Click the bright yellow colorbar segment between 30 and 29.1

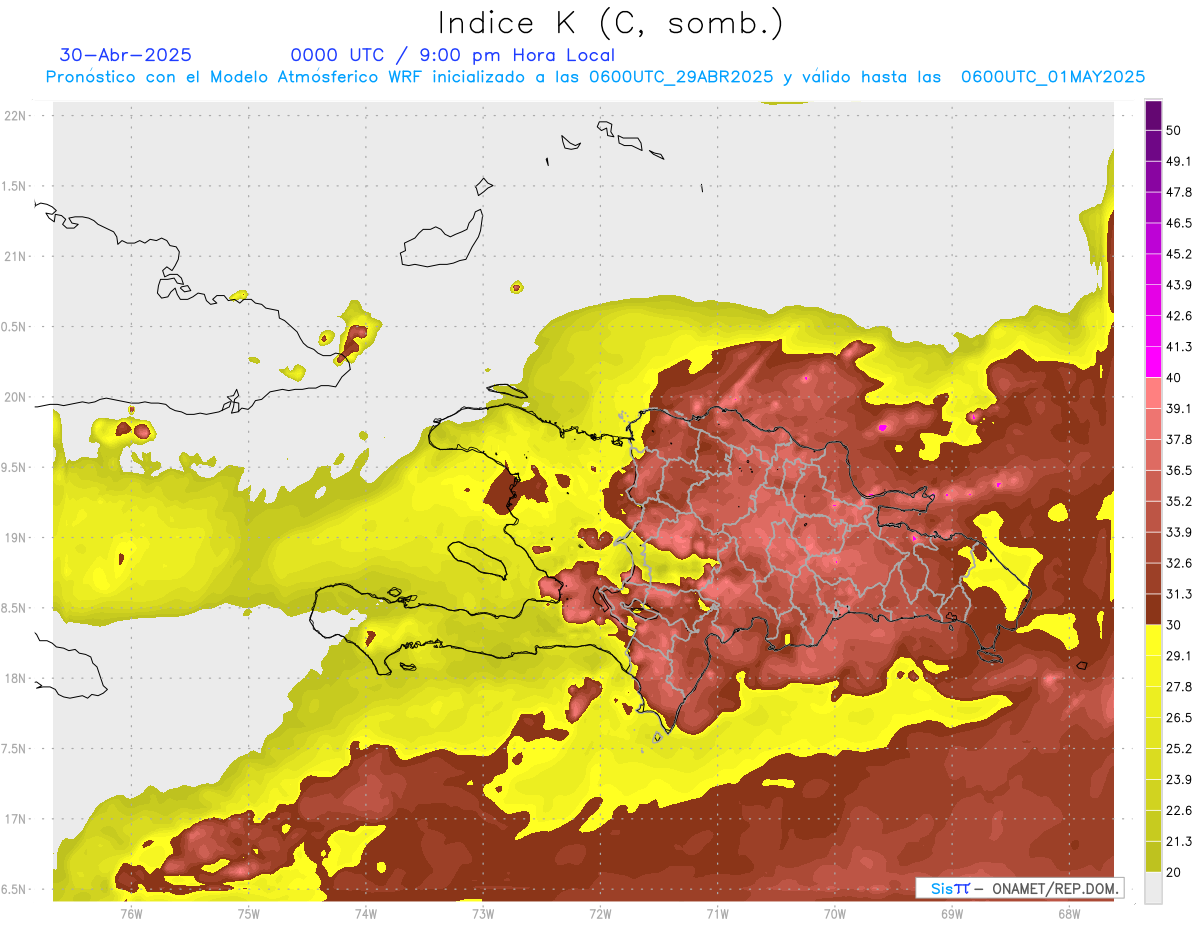[1153, 640]
